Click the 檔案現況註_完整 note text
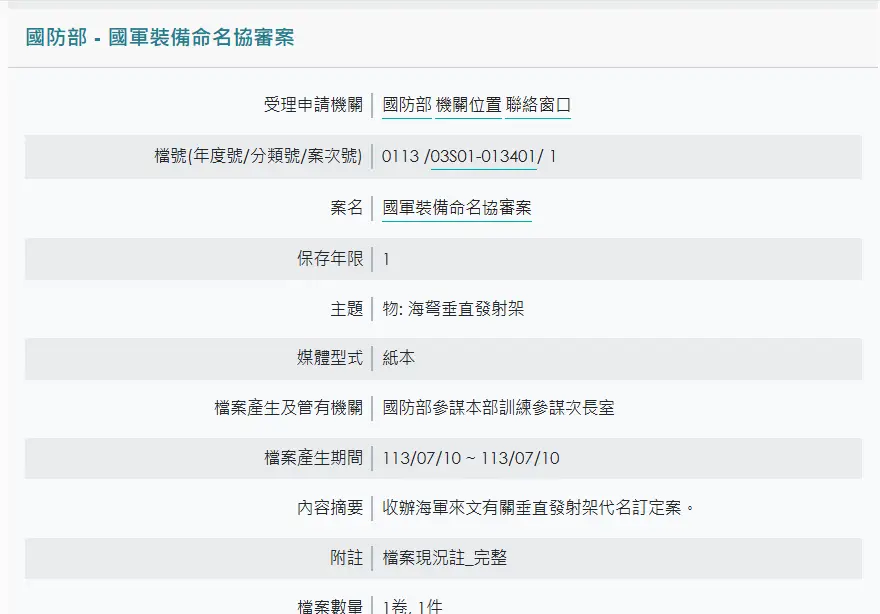Viewport: 880px width, 614px height. 445,558
